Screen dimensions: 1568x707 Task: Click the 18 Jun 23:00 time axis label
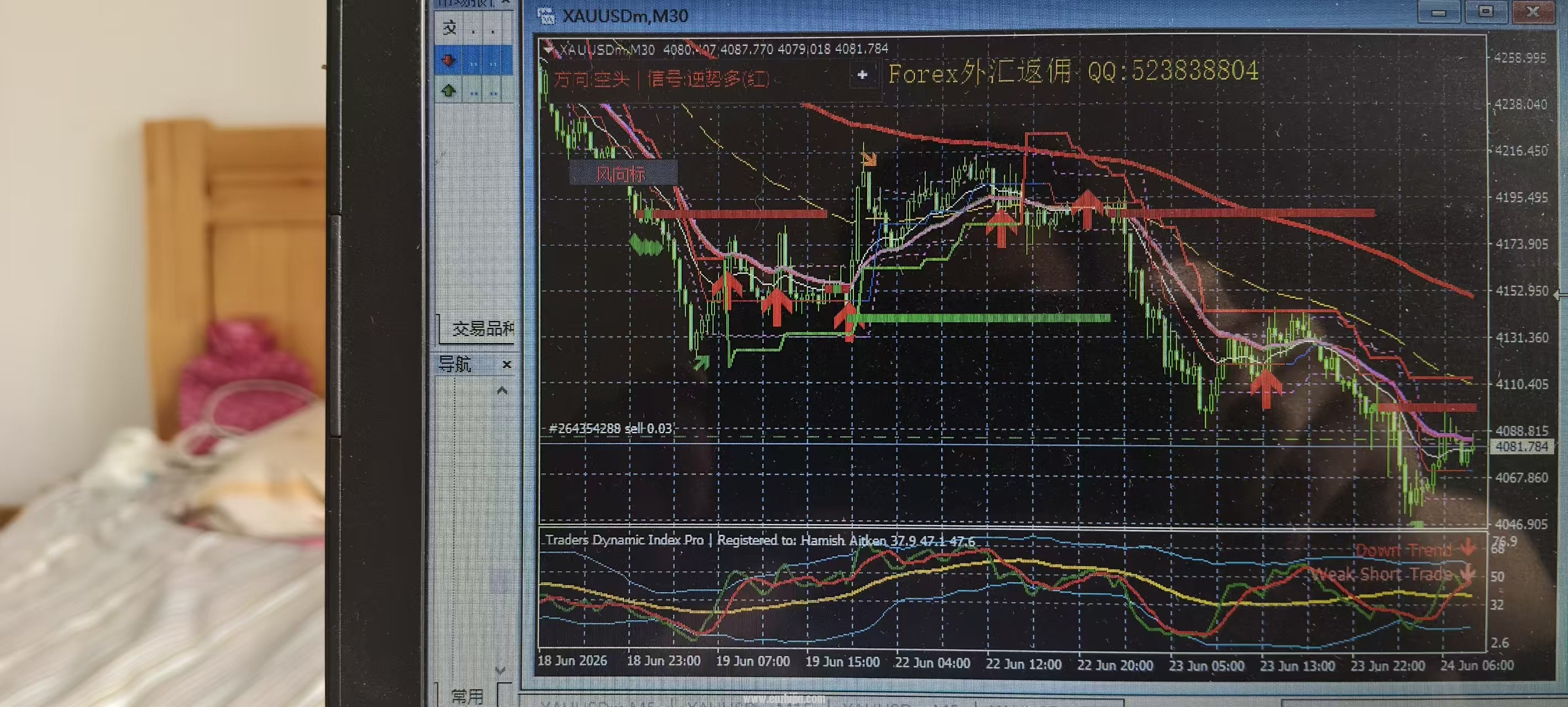pos(663,661)
